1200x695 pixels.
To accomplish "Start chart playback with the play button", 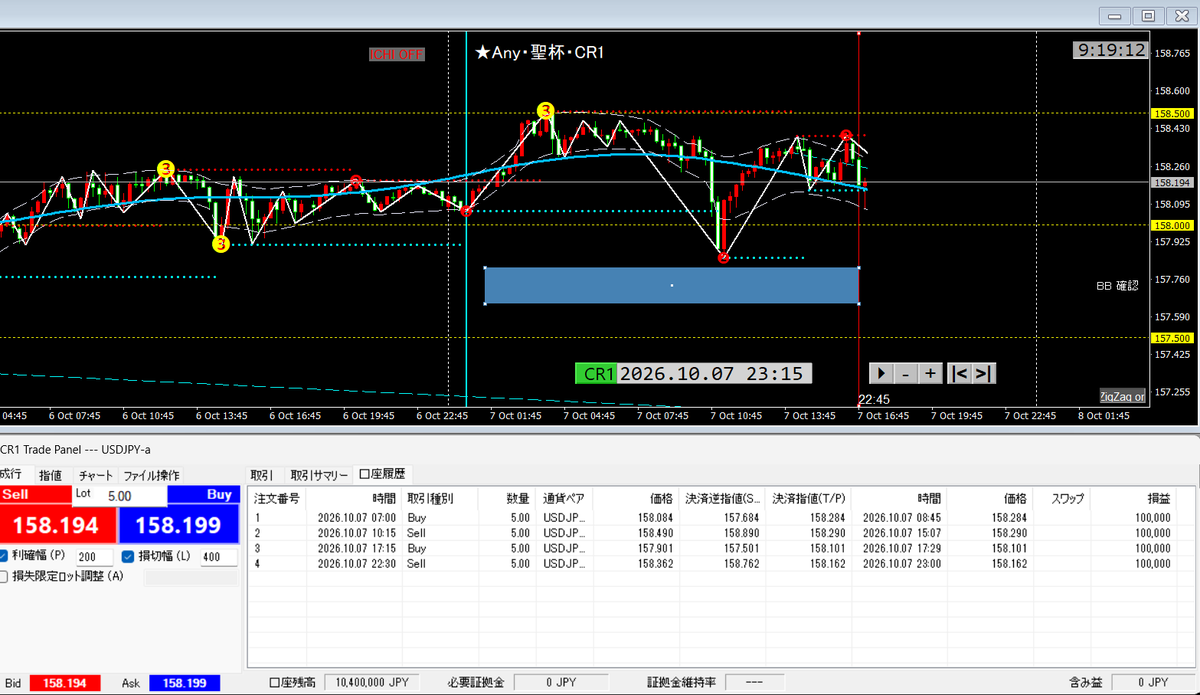I will pyautogui.click(x=881, y=373).
